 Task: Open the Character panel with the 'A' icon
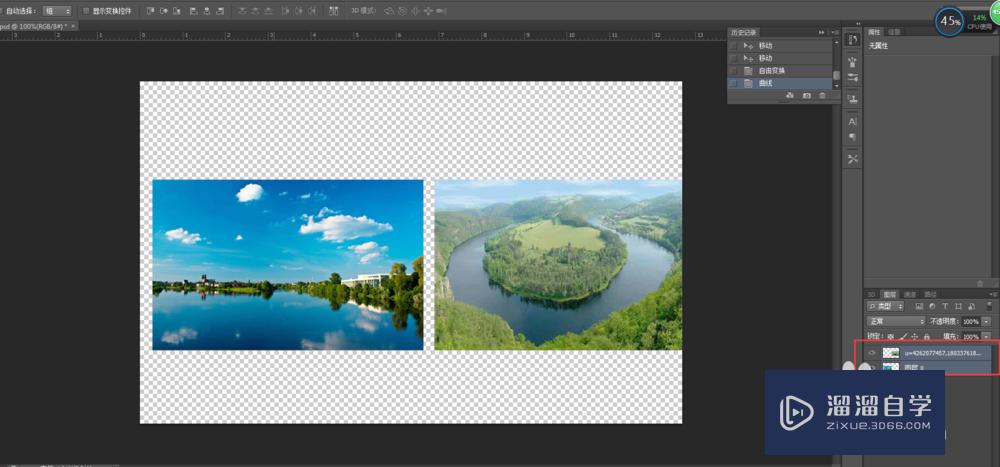[x=853, y=121]
